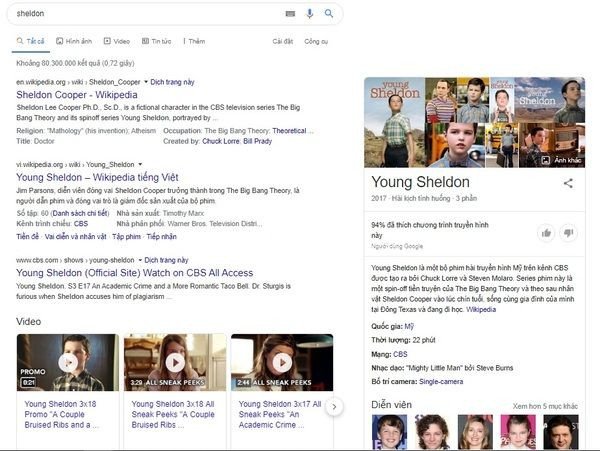Click Dịch trang này beside Sheldon_Cooper
The height and width of the screenshot is (451, 600).
pyautogui.click(x=172, y=82)
